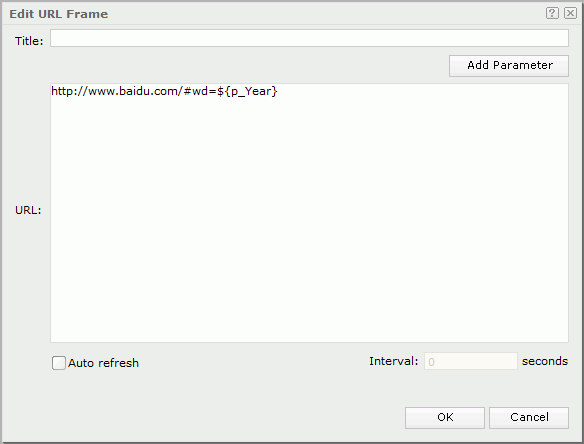The image size is (584, 444).
Task: Click the "Title:" label text
Action: [x=29, y=41]
